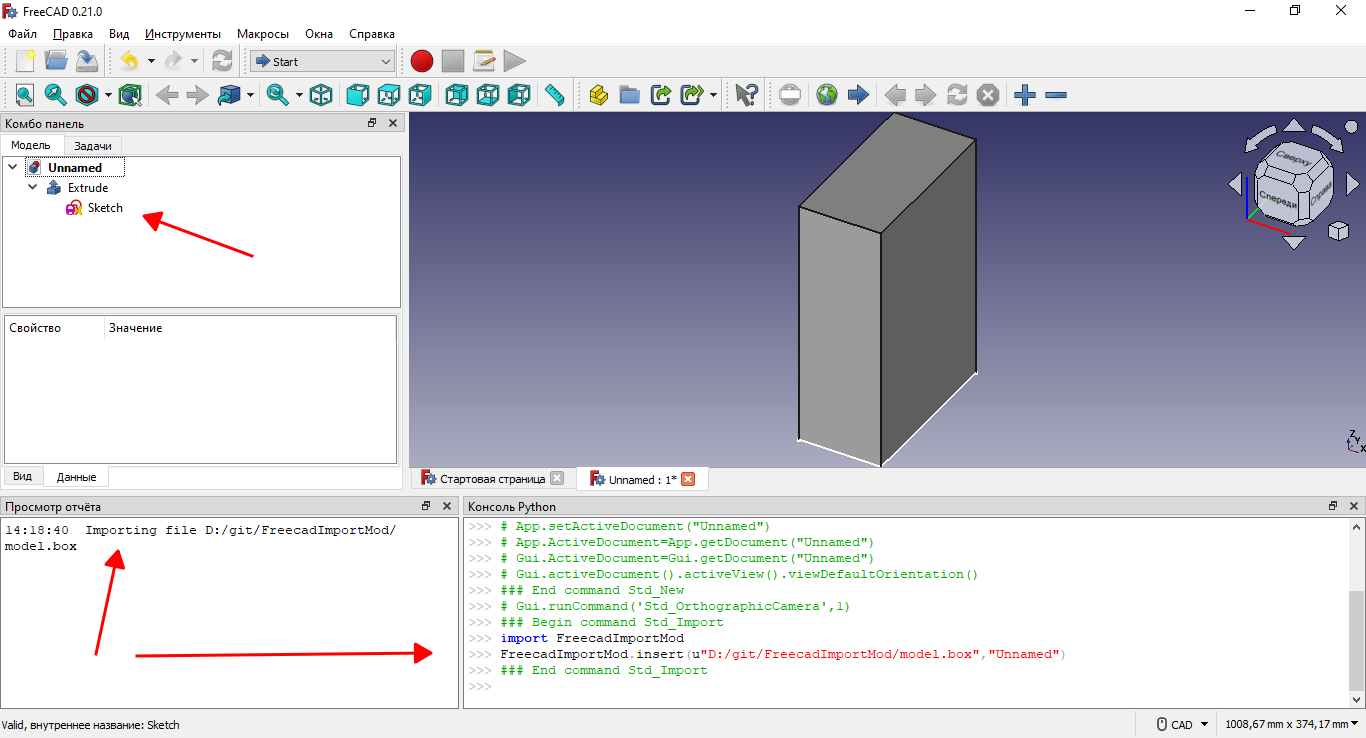Set bottom view
This screenshot has width=1366, height=738.
pyautogui.click(x=488, y=95)
